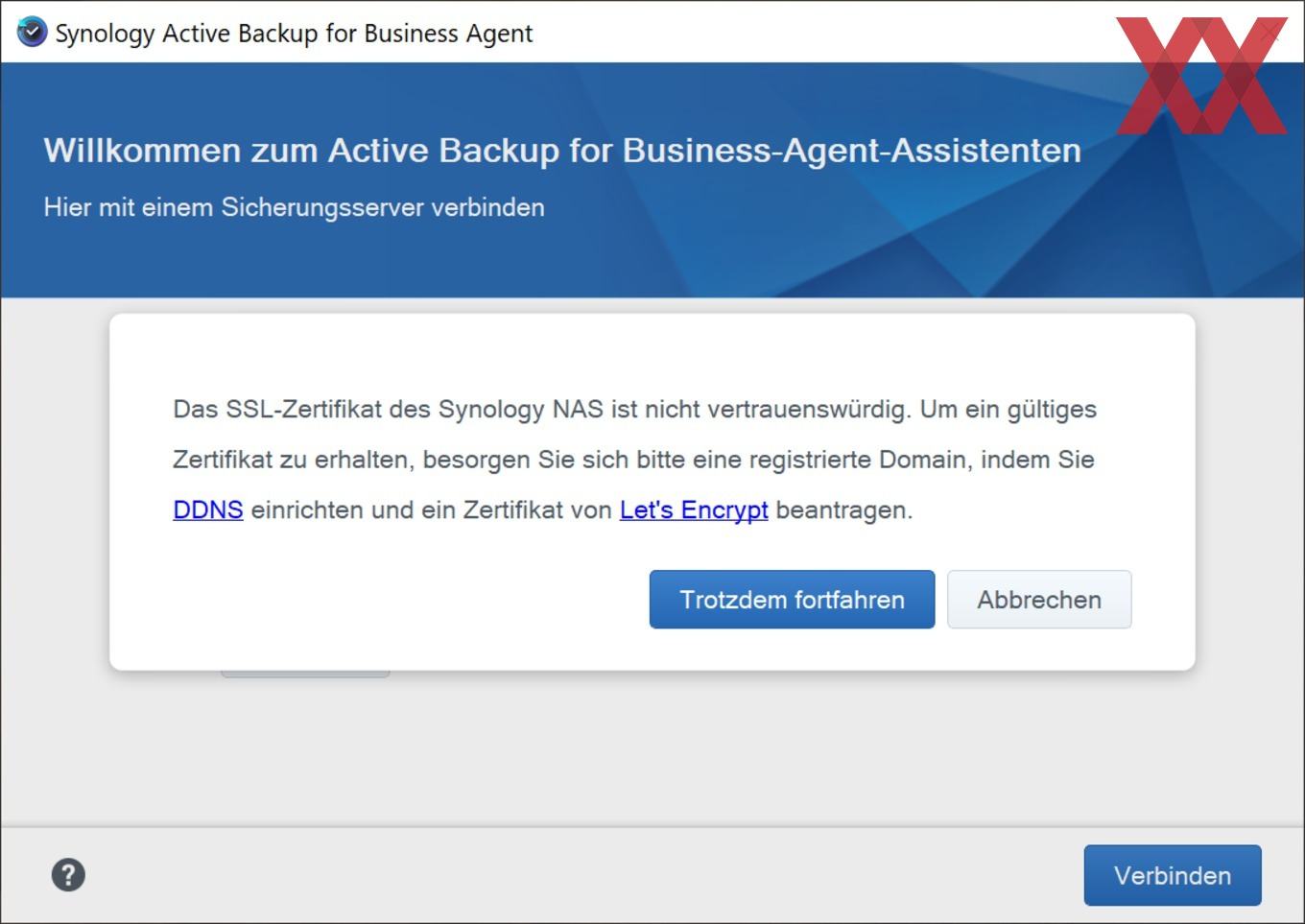This screenshot has width=1305, height=924.
Task: Click the word beantragen in the message
Action: (x=843, y=509)
